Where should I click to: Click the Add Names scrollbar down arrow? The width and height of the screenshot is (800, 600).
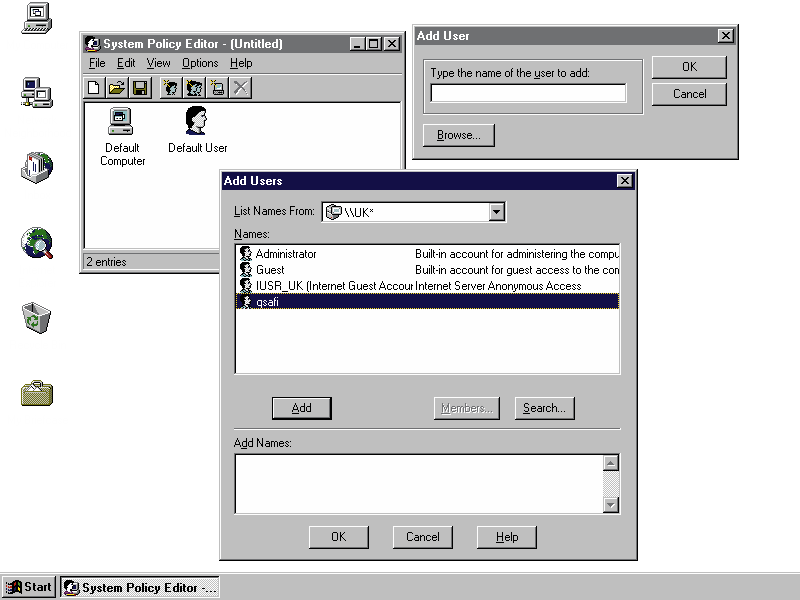[x=611, y=505]
